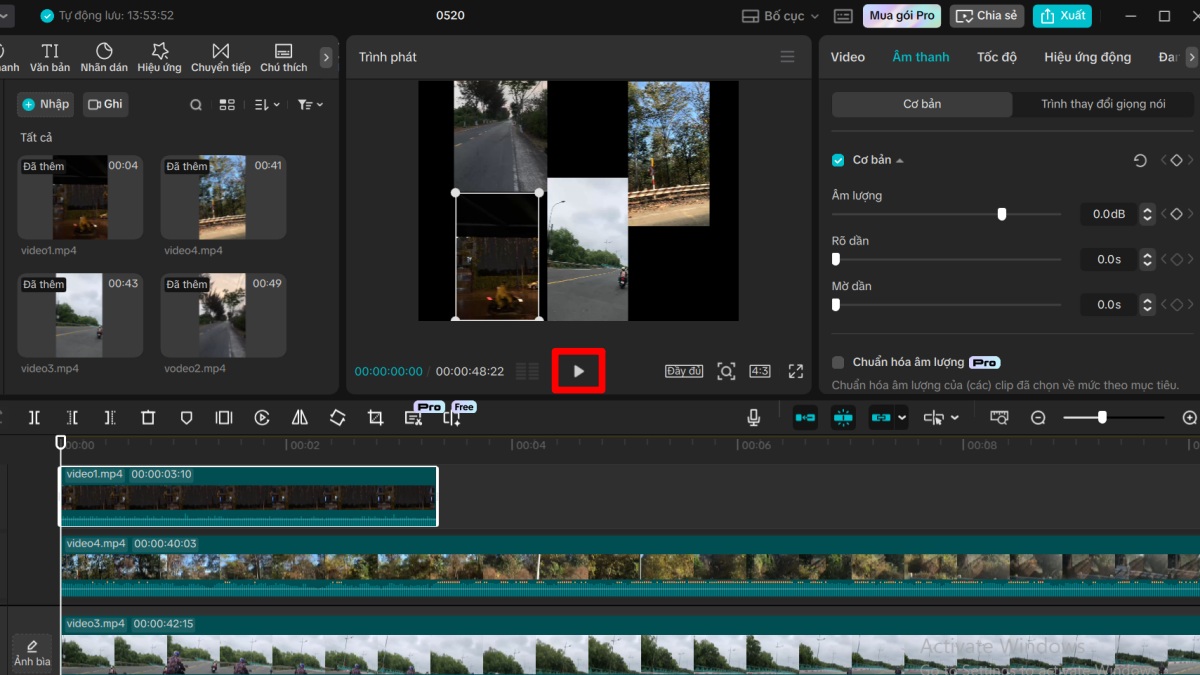1200x675 pixels.
Task: Click the mirror flip icon
Action: pos(299,417)
